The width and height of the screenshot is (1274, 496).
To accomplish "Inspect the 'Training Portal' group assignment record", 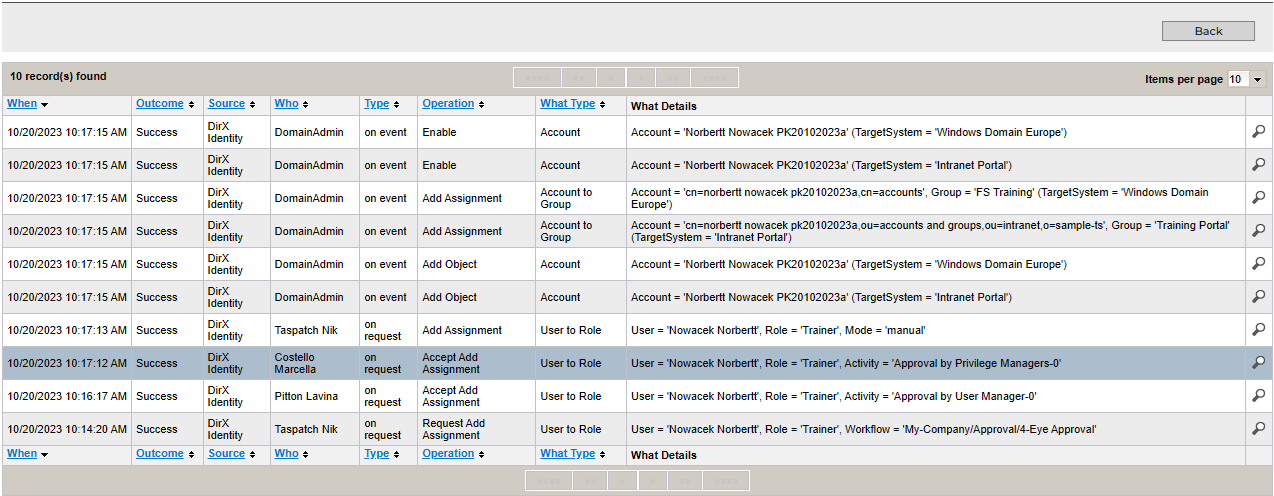I will [x=1258, y=231].
